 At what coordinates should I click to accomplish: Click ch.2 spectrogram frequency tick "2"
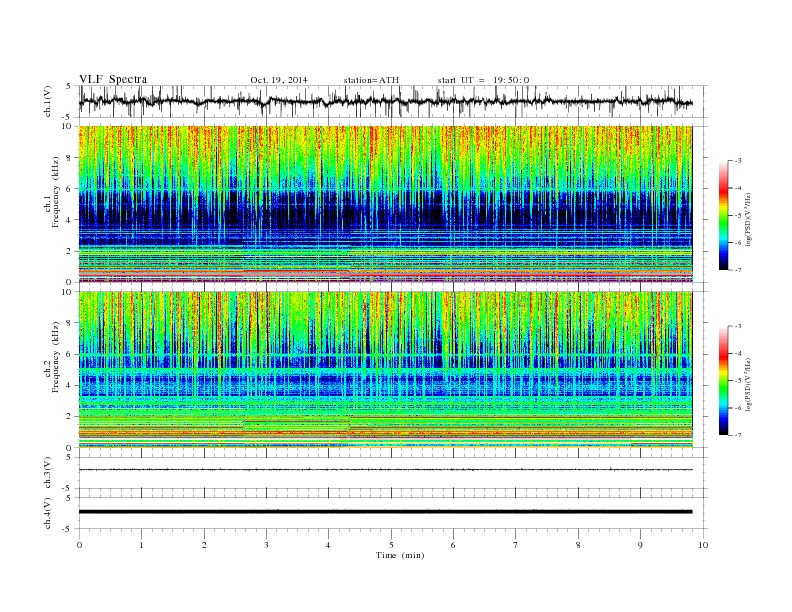click(x=70, y=417)
